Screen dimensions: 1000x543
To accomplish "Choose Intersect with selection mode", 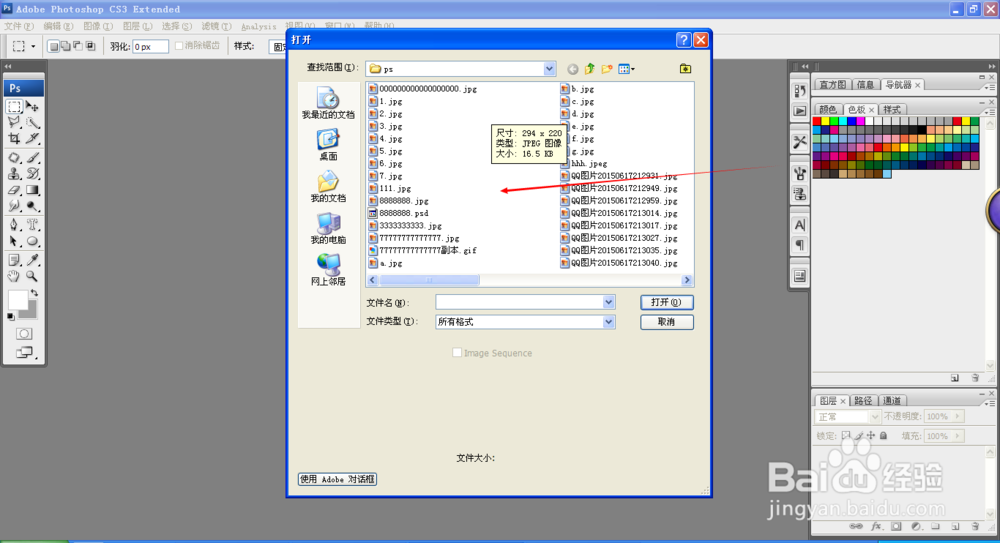I will pyautogui.click(x=90, y=46).
